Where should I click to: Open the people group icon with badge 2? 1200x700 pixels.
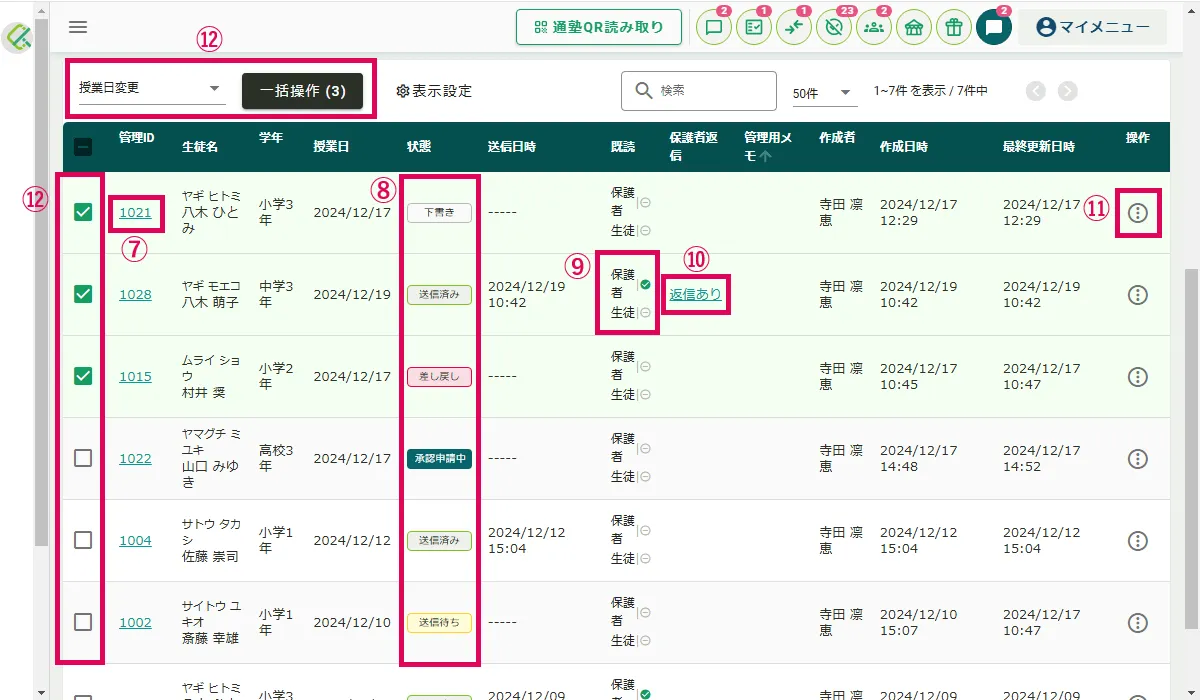tap(874, 28)
